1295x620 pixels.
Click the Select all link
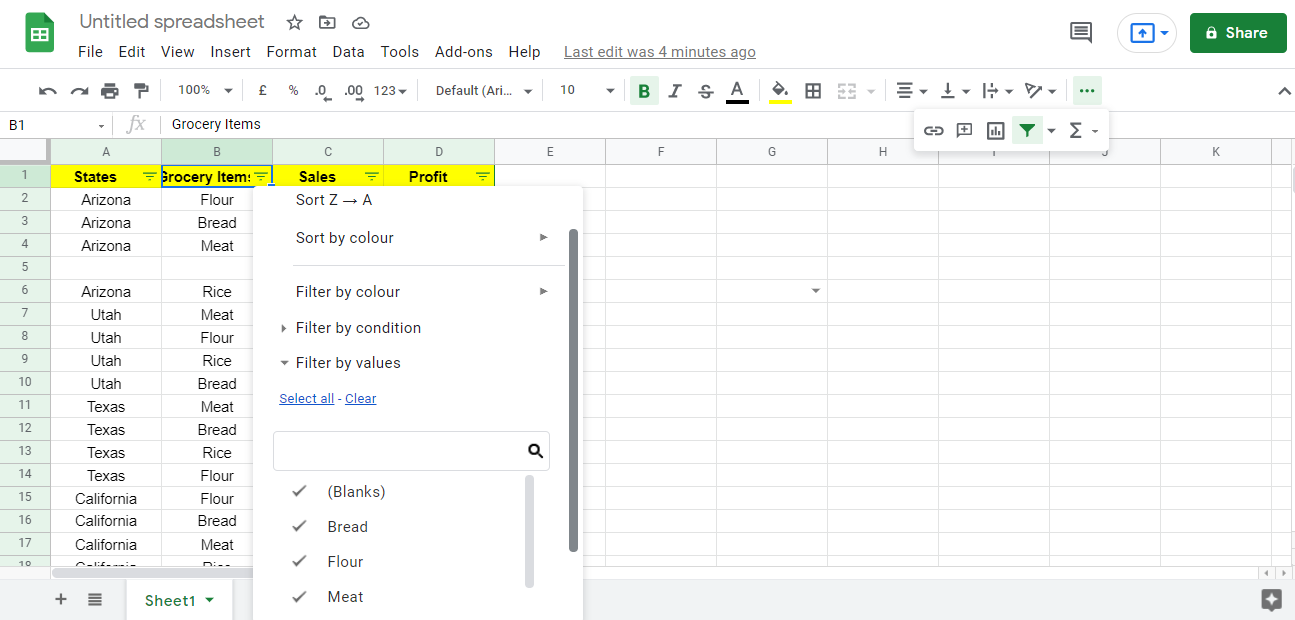click(306, 399)
